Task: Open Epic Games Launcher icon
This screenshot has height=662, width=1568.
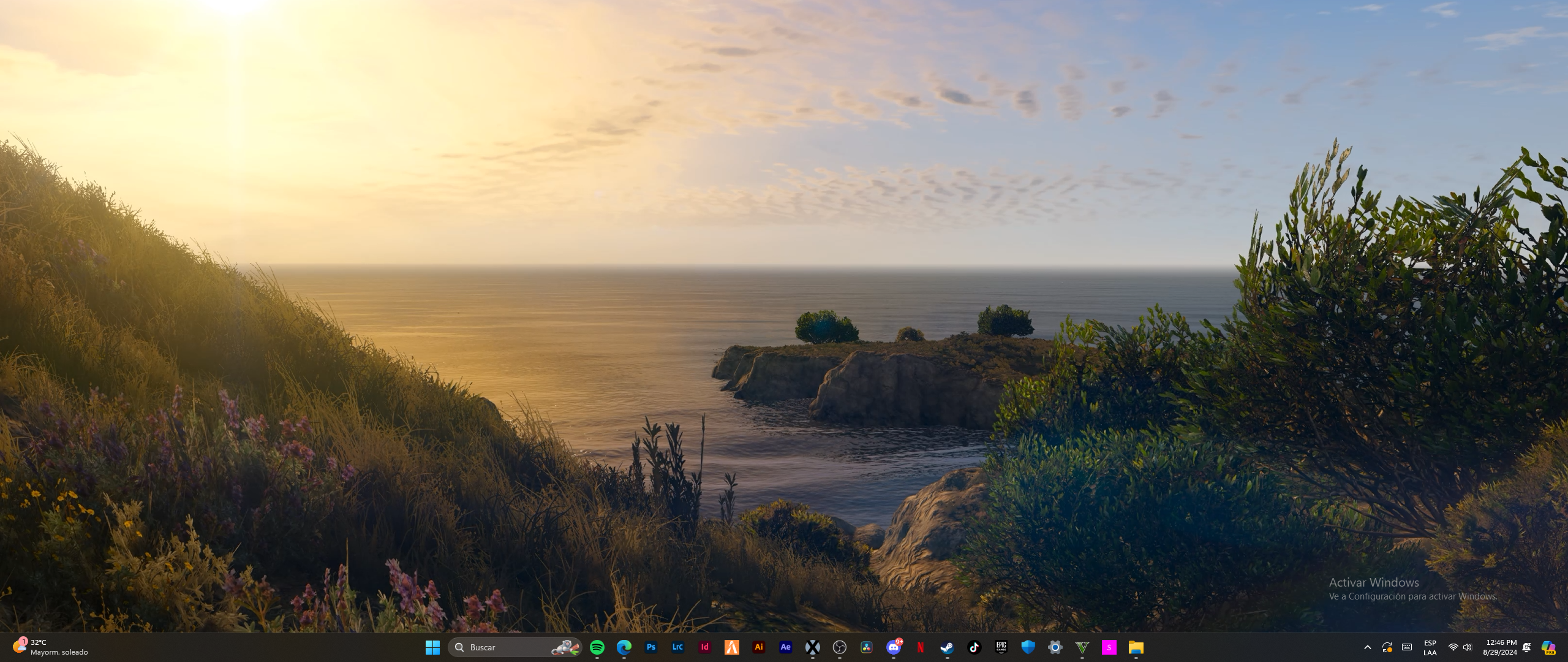Action: pos(1001,647)
